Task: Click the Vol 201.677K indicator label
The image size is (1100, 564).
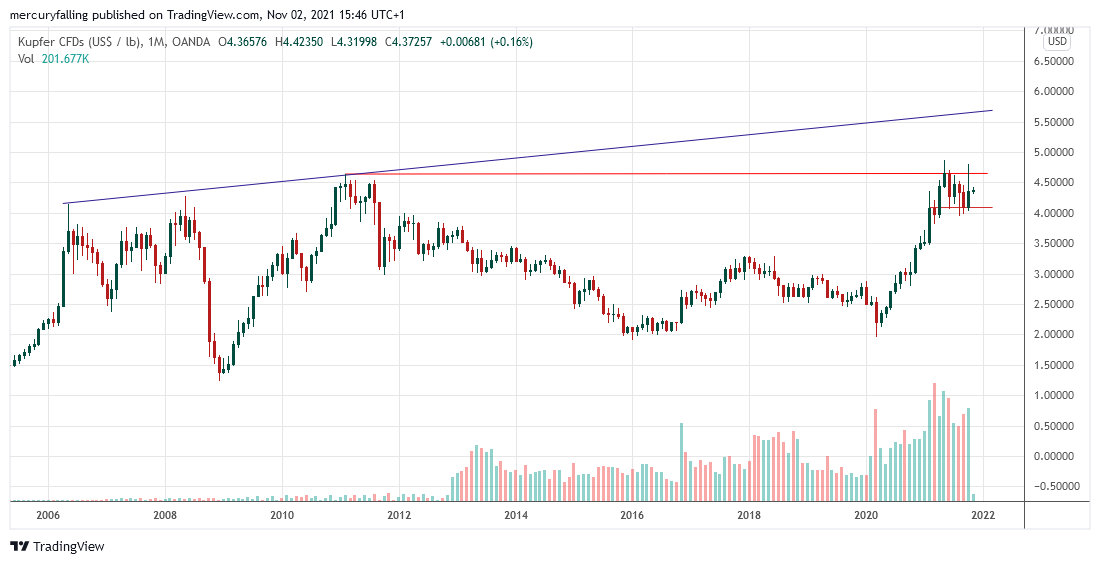Action: [x=54, y=59]
